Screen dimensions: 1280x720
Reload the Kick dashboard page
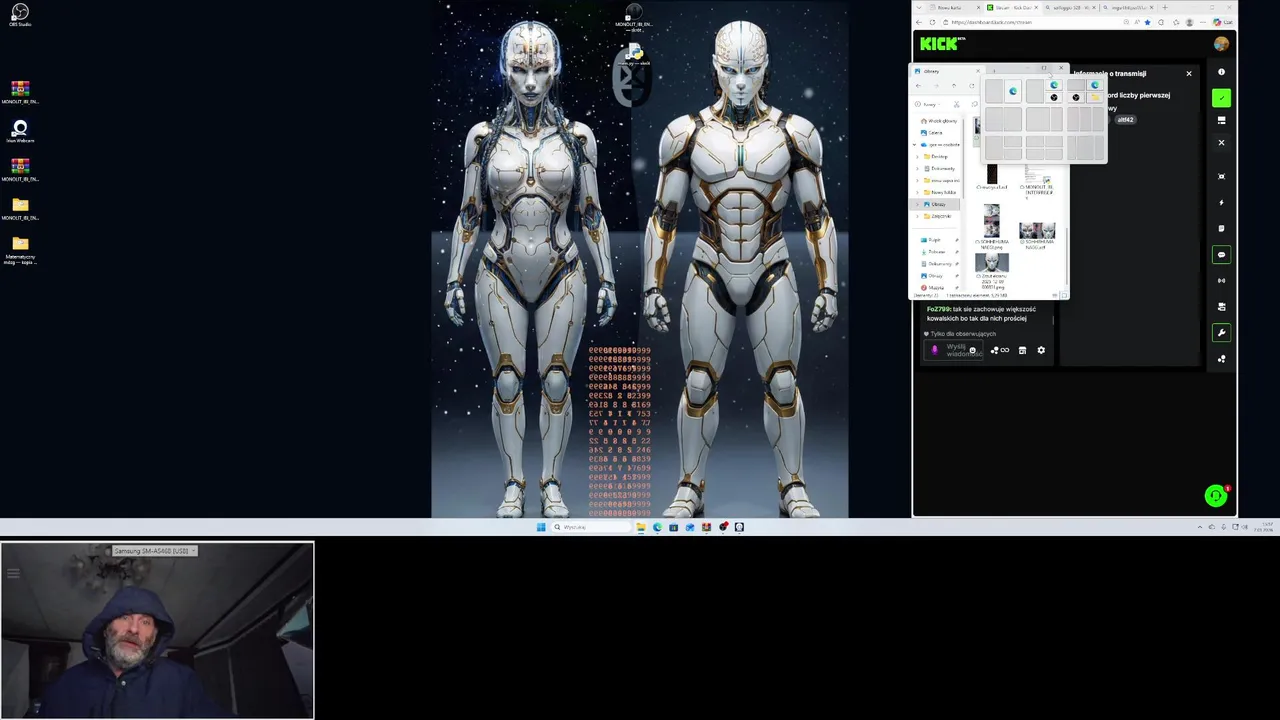coord(933,22)
